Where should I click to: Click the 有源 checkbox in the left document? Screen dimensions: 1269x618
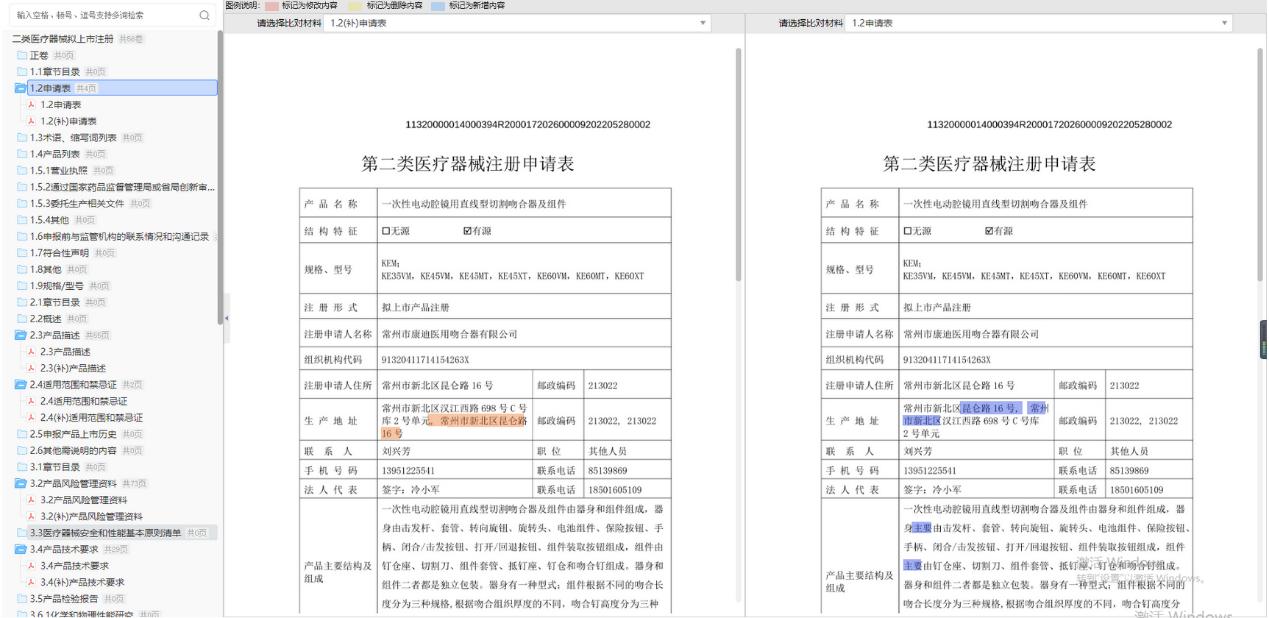click(x=468, y=230)
